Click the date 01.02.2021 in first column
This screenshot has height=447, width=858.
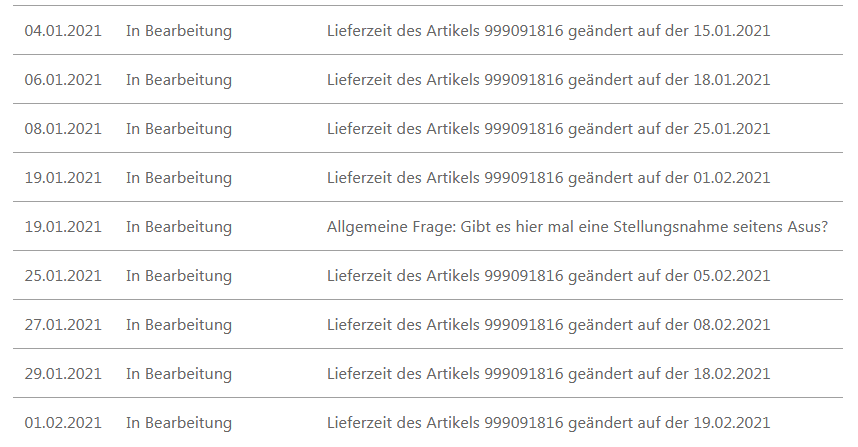[x=63, y=423]
